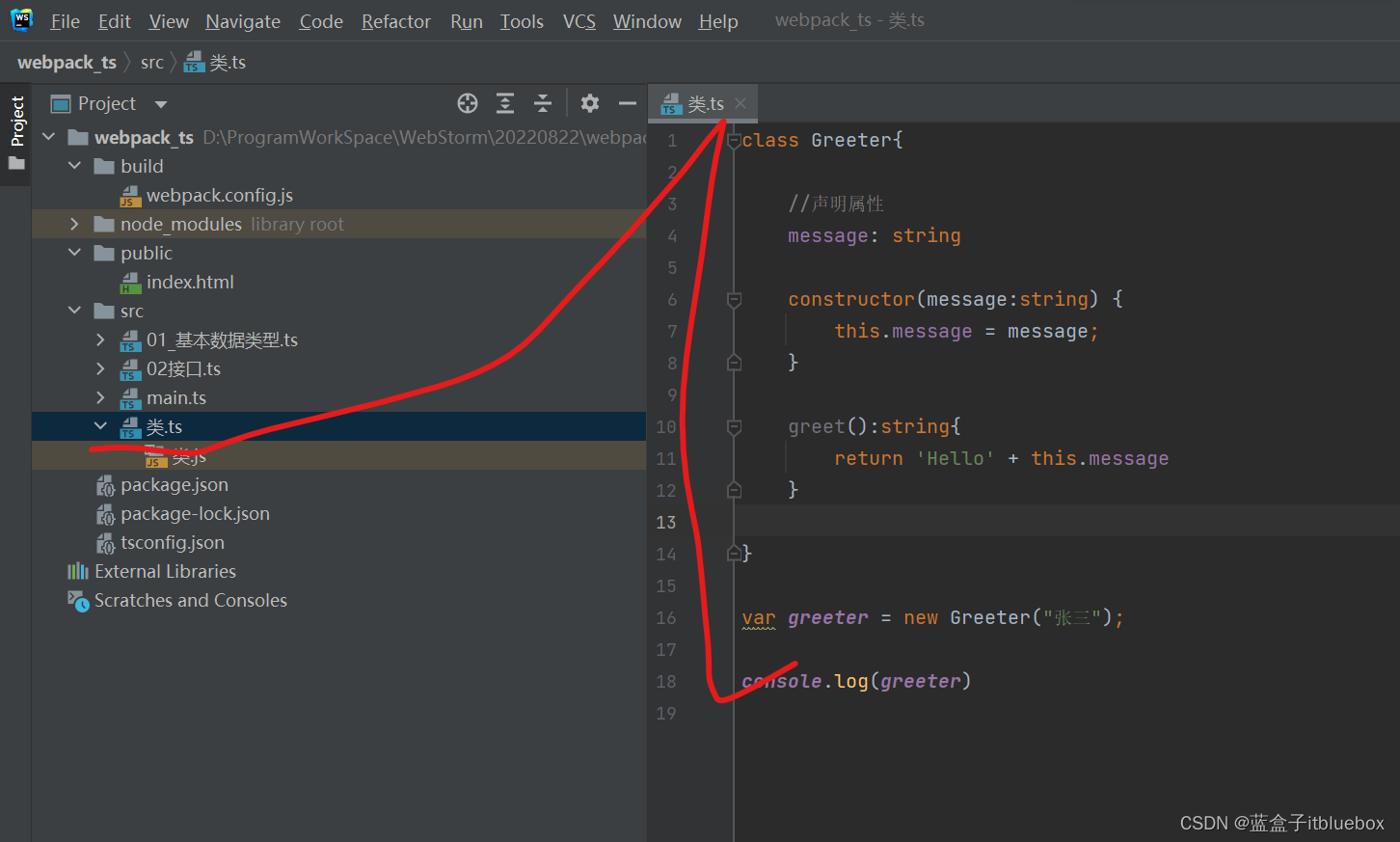Screen dimensions: 1400x842
Task: Expand the node_modules folder
Action: [74, 224]
